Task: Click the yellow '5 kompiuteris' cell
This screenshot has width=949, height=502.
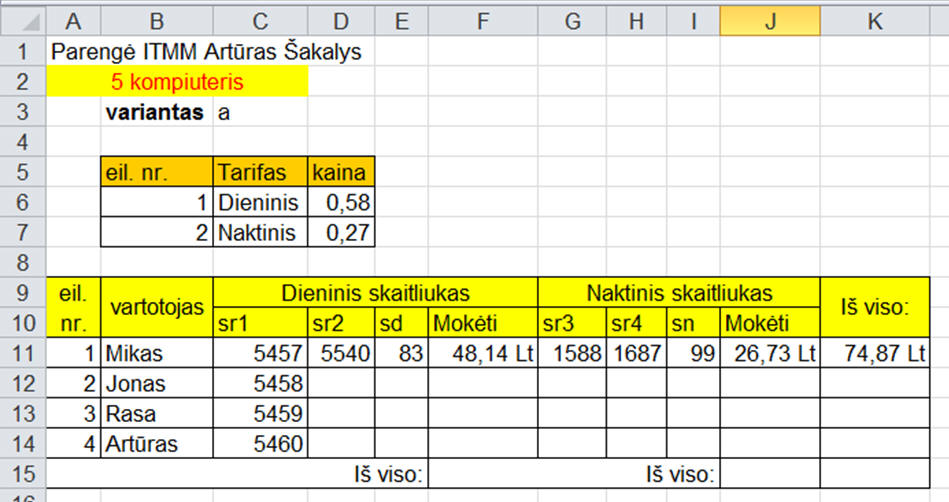Action: [x=178, y=82]
